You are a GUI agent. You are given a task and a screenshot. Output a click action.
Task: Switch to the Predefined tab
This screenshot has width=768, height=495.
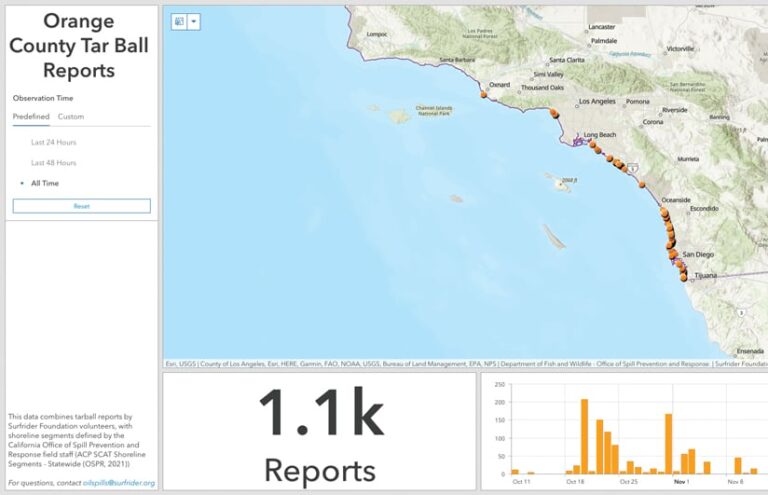coord(31,117)
